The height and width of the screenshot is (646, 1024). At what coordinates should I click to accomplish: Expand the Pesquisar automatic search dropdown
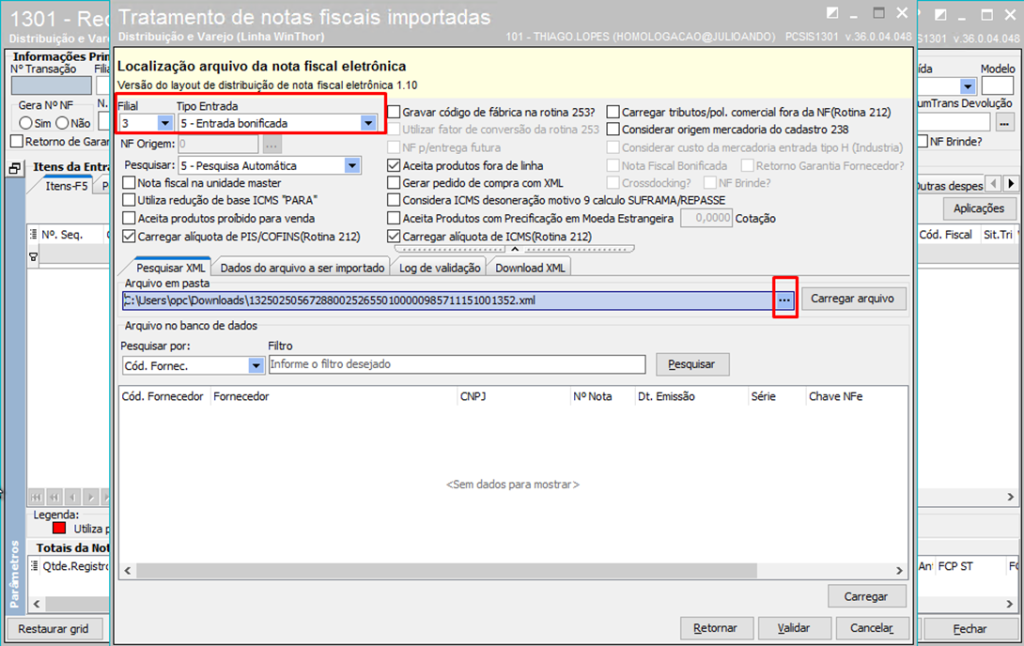(352, 166)
